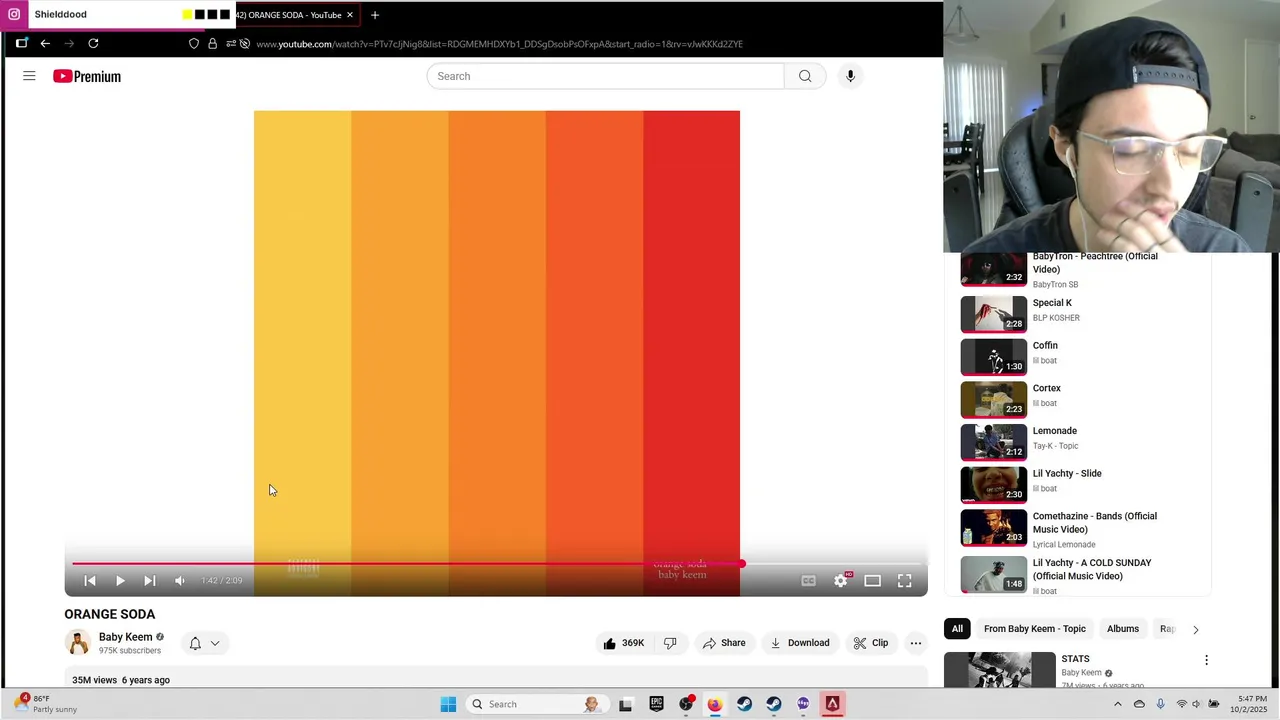1280x720 pixels.
Task: Select the All filter chip
Action: pyautogui.click(x=957, y=629)
